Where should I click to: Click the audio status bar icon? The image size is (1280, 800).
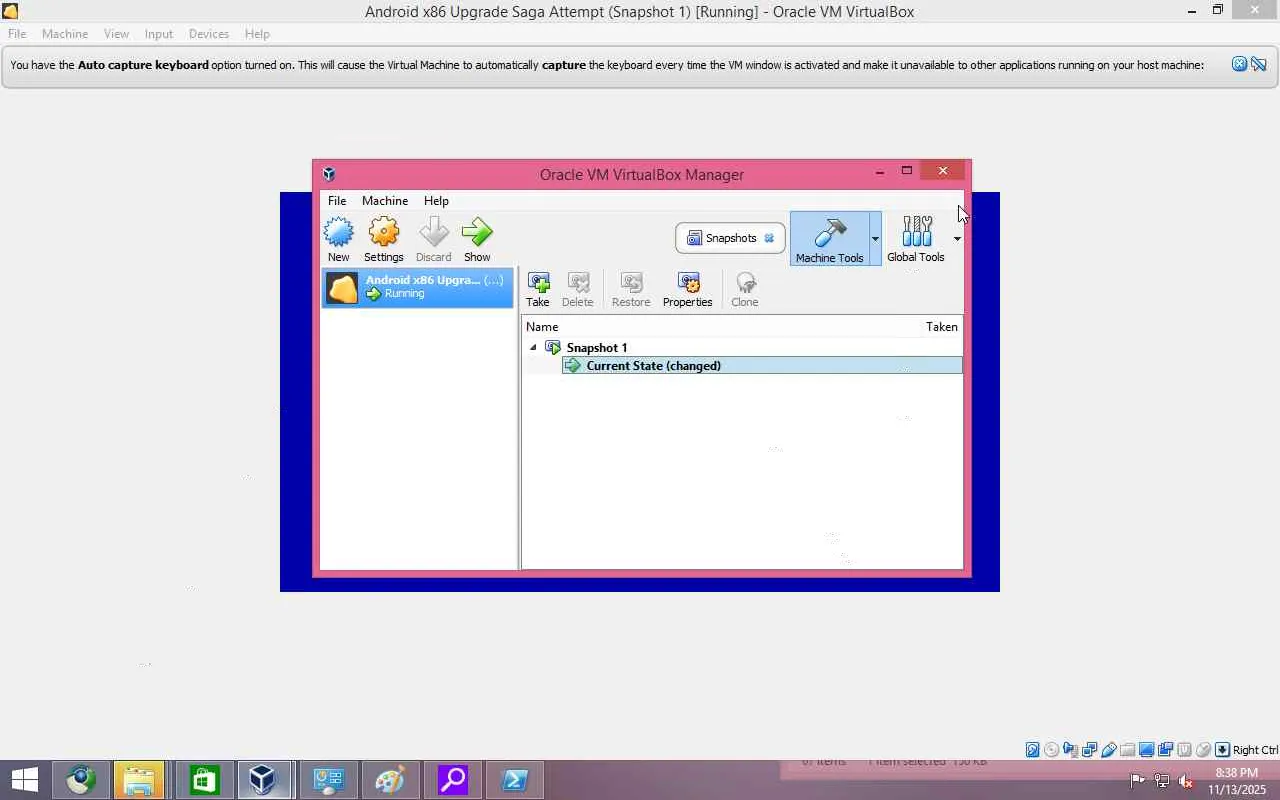1071,750
